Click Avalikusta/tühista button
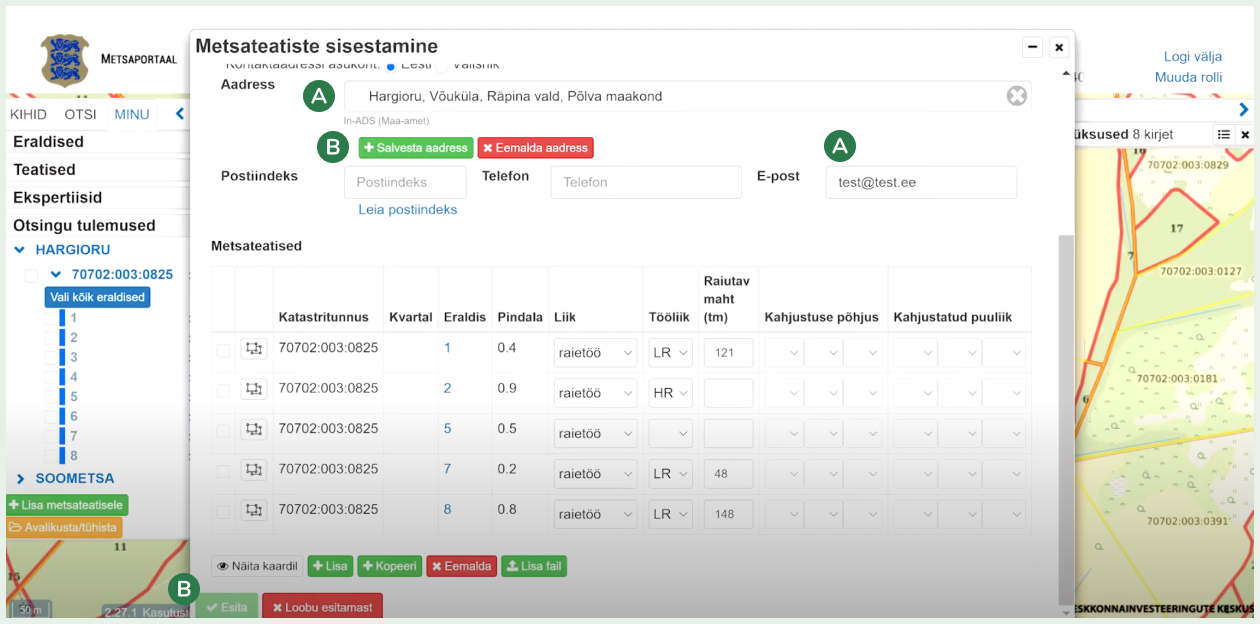This screenshot has height=624, width=1260. tap(64, 527)
